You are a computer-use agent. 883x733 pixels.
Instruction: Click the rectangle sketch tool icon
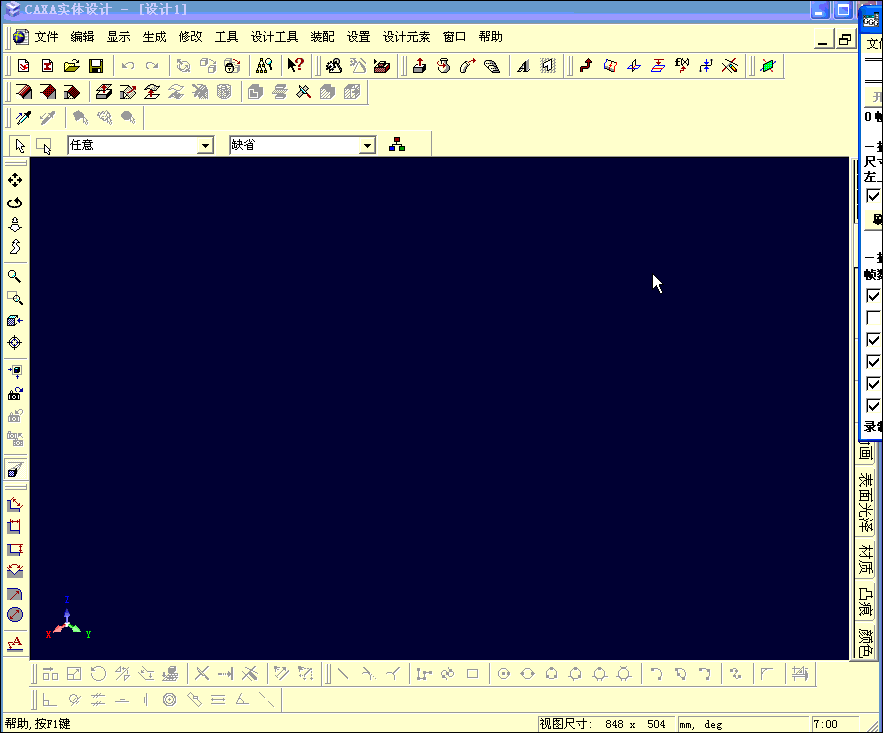472,674
